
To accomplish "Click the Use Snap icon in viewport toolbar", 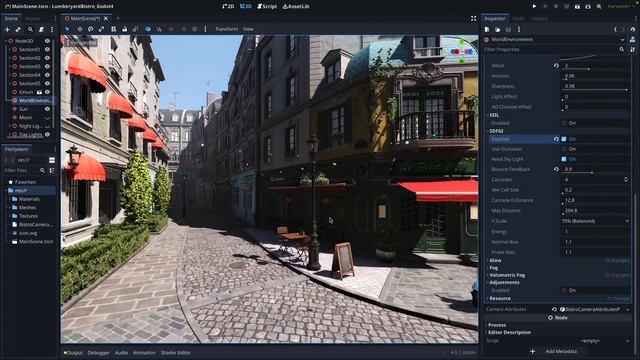I will [x=159, y=29].
